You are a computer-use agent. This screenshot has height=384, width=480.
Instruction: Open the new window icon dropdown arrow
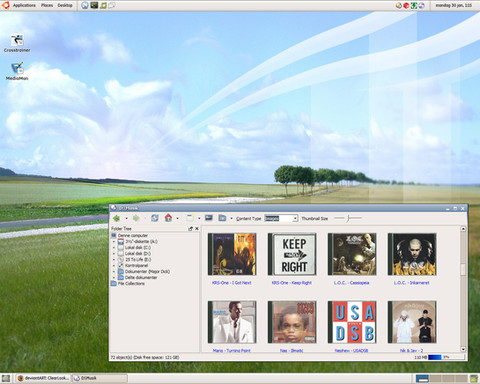pyautogui.click(x=199, y=219)
